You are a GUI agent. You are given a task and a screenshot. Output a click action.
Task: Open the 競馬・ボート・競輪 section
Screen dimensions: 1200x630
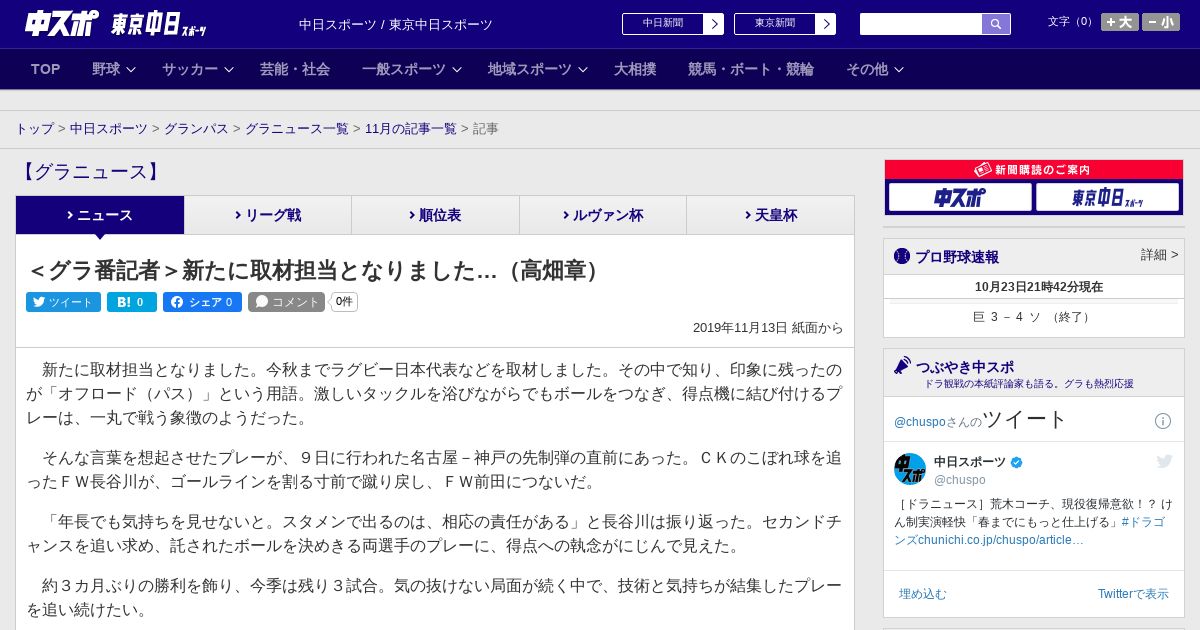pyautogui.click(x=751, y=69)
